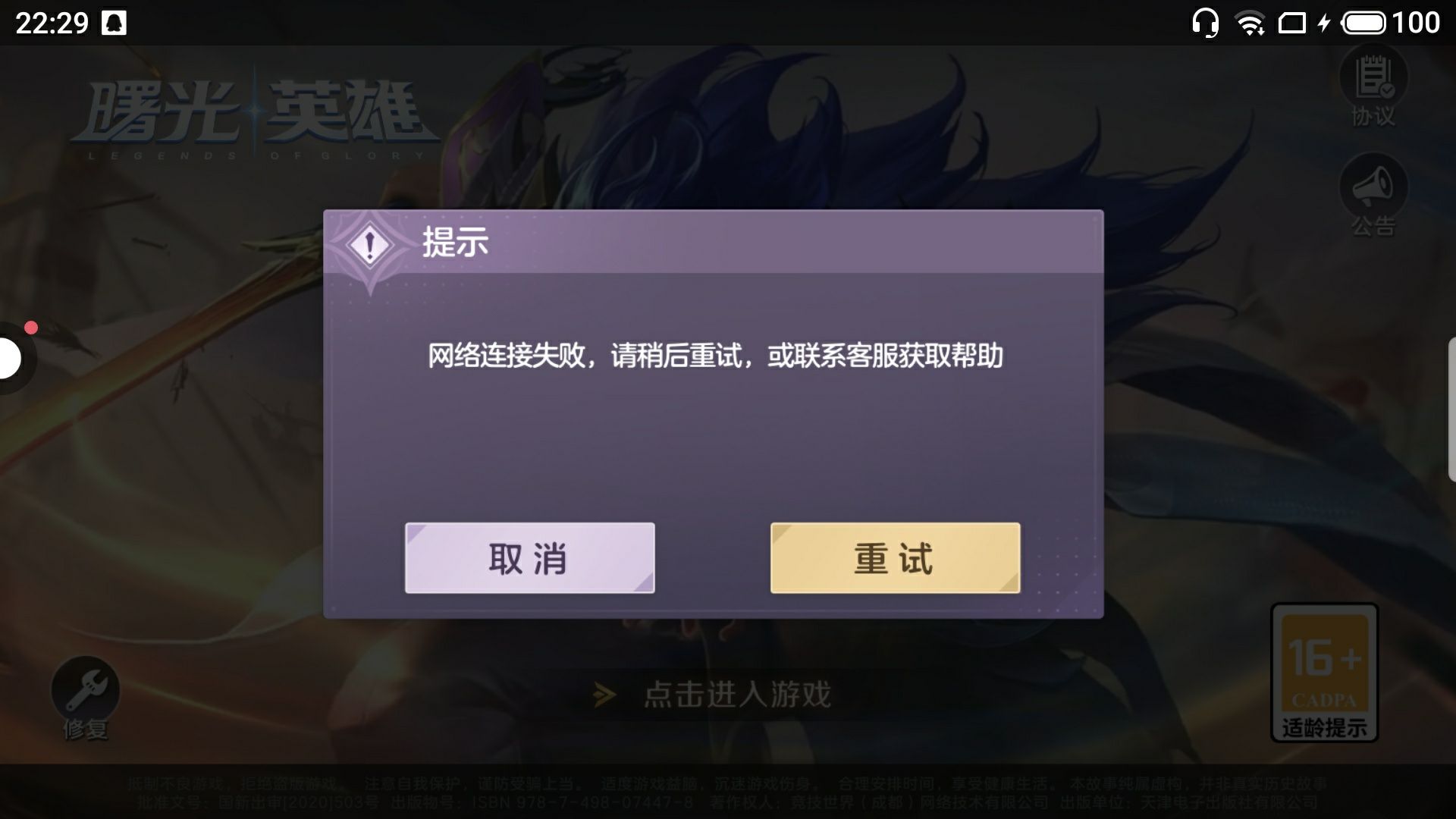Tap the floating white assistant ball
Viewport: 1456px width, 819px height.
(11, 359)
